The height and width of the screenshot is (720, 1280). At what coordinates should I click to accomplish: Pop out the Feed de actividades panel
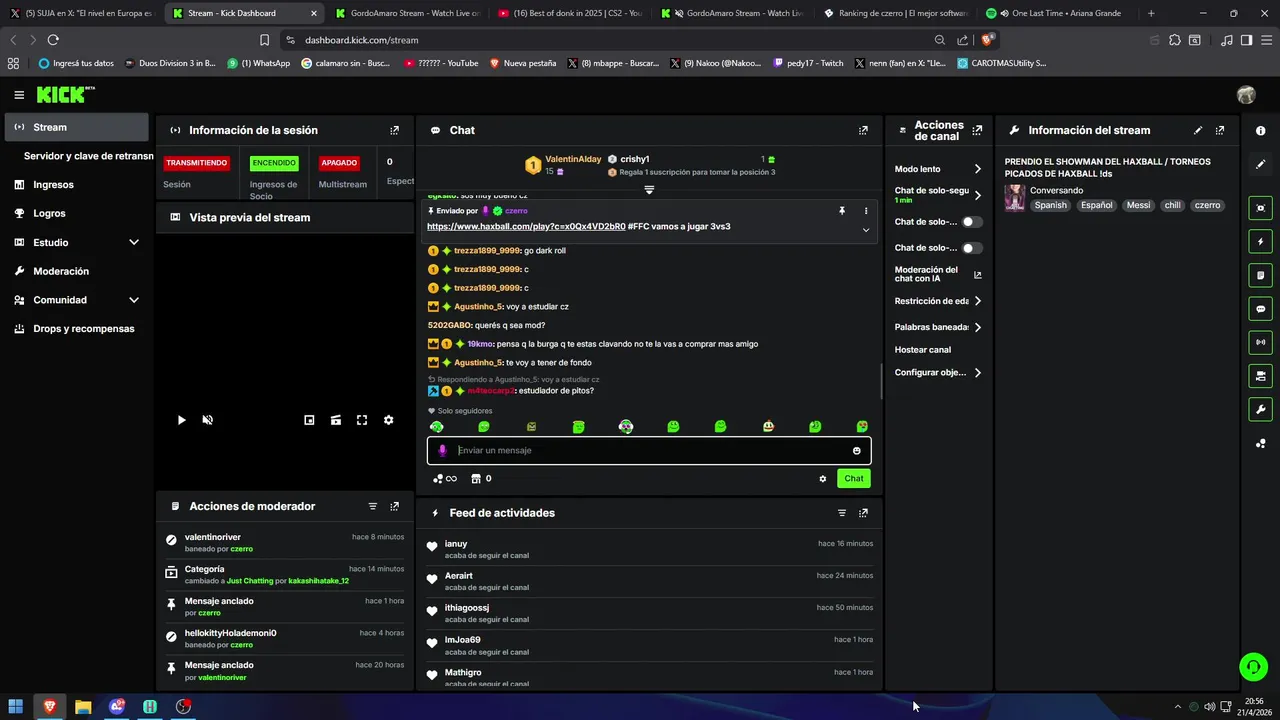pyautogui.click(x=863, y=513)
